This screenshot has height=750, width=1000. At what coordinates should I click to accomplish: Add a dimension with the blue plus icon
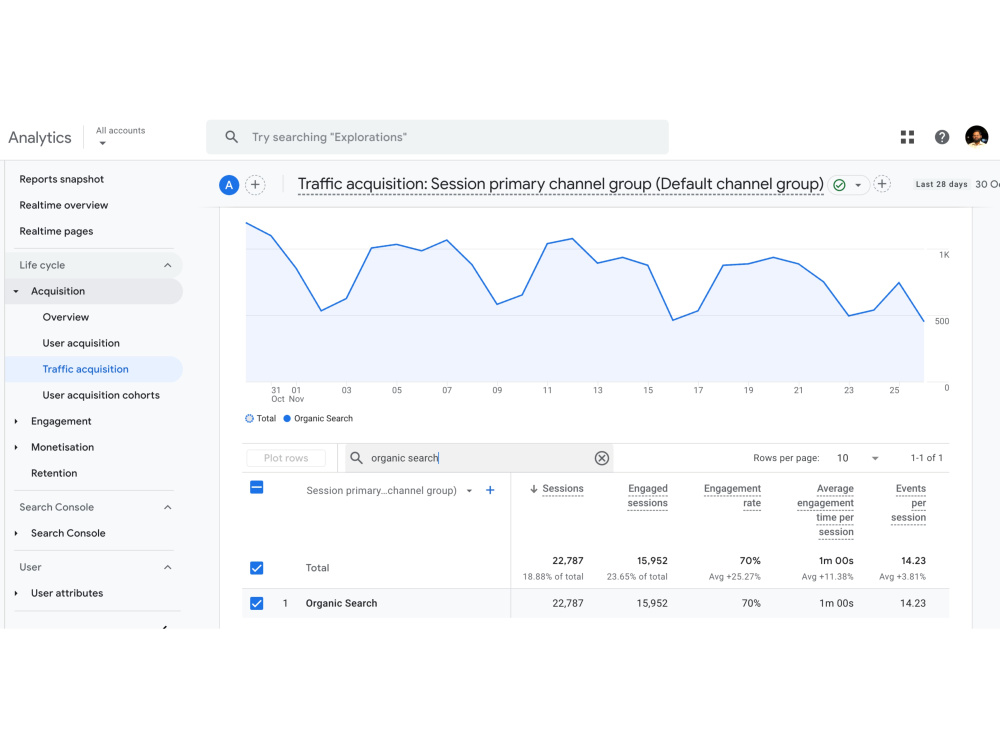pyautogui.click(x=490, y=490)
